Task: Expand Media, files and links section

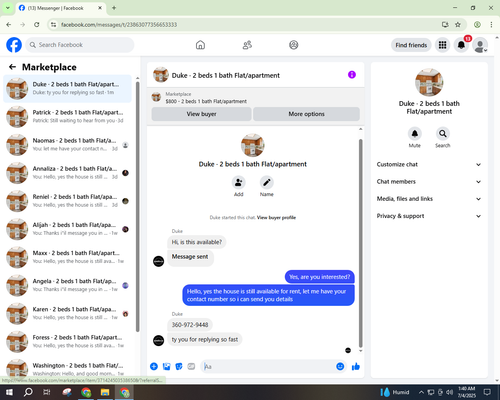Action: (429, 199)
